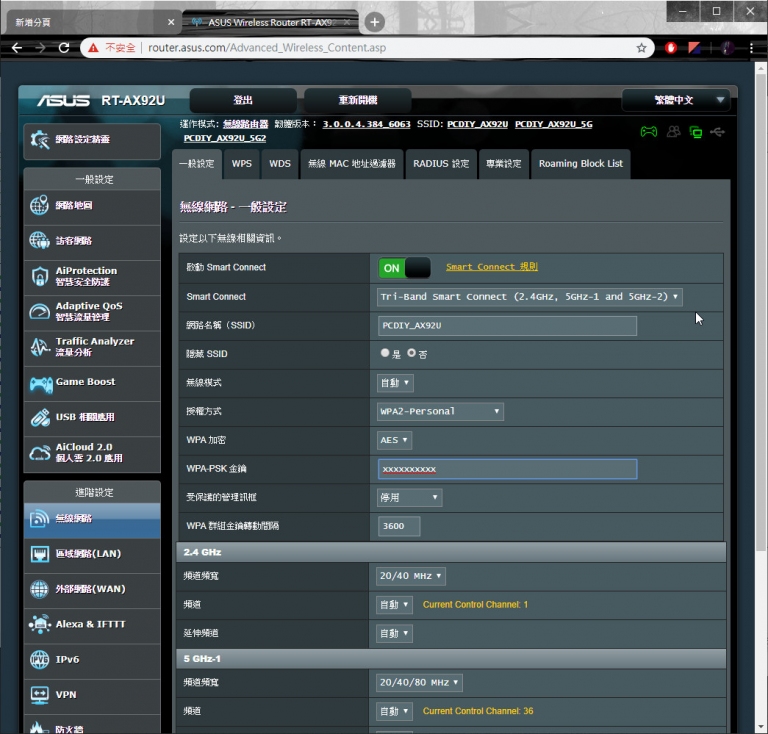The image size is (768, 734).
Task: Open the 5 GHz-1 20/40/80 MHz bandwidth dropdown
Action: (x=419, y=683)
